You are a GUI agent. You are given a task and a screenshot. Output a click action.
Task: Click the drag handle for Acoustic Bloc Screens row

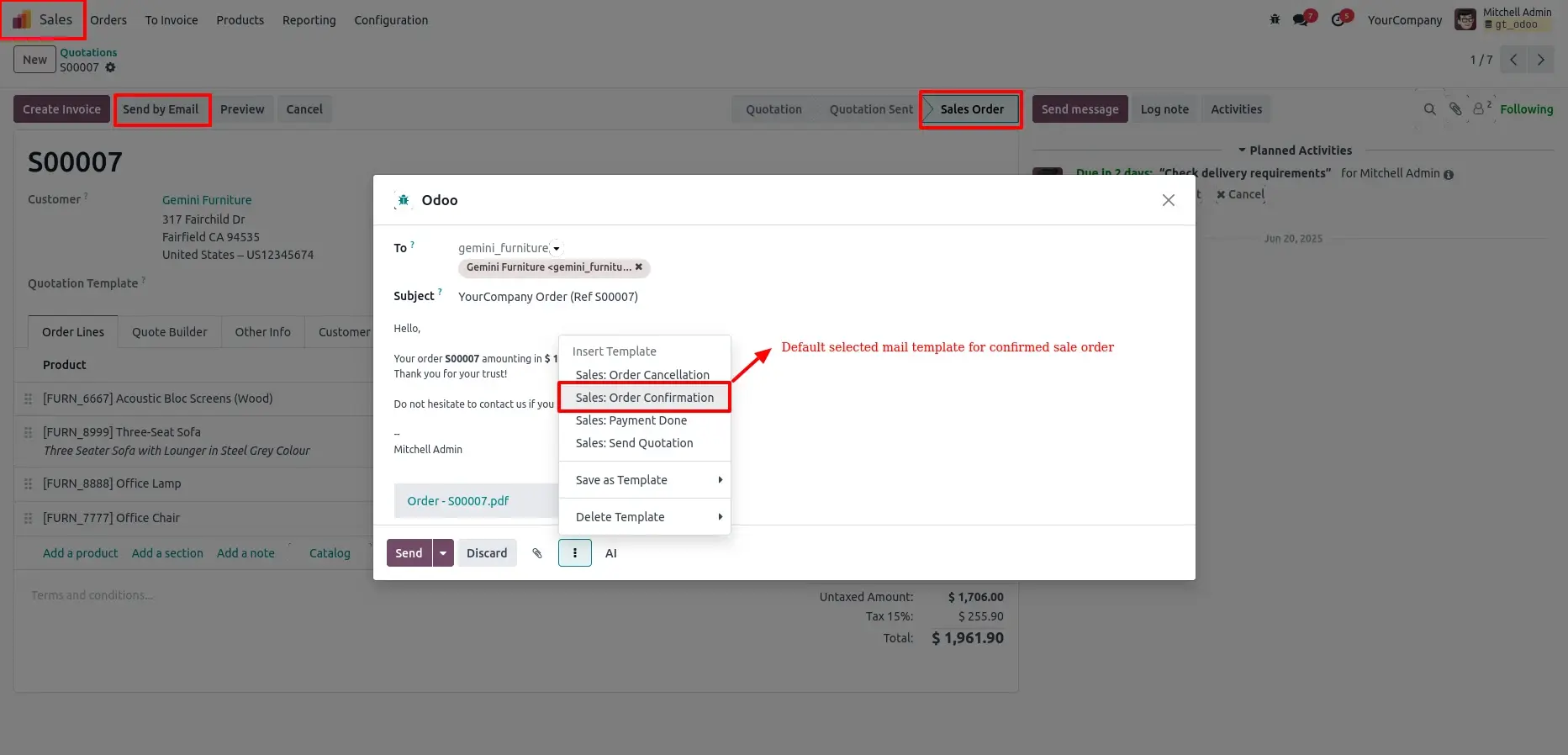coord(28,399)
